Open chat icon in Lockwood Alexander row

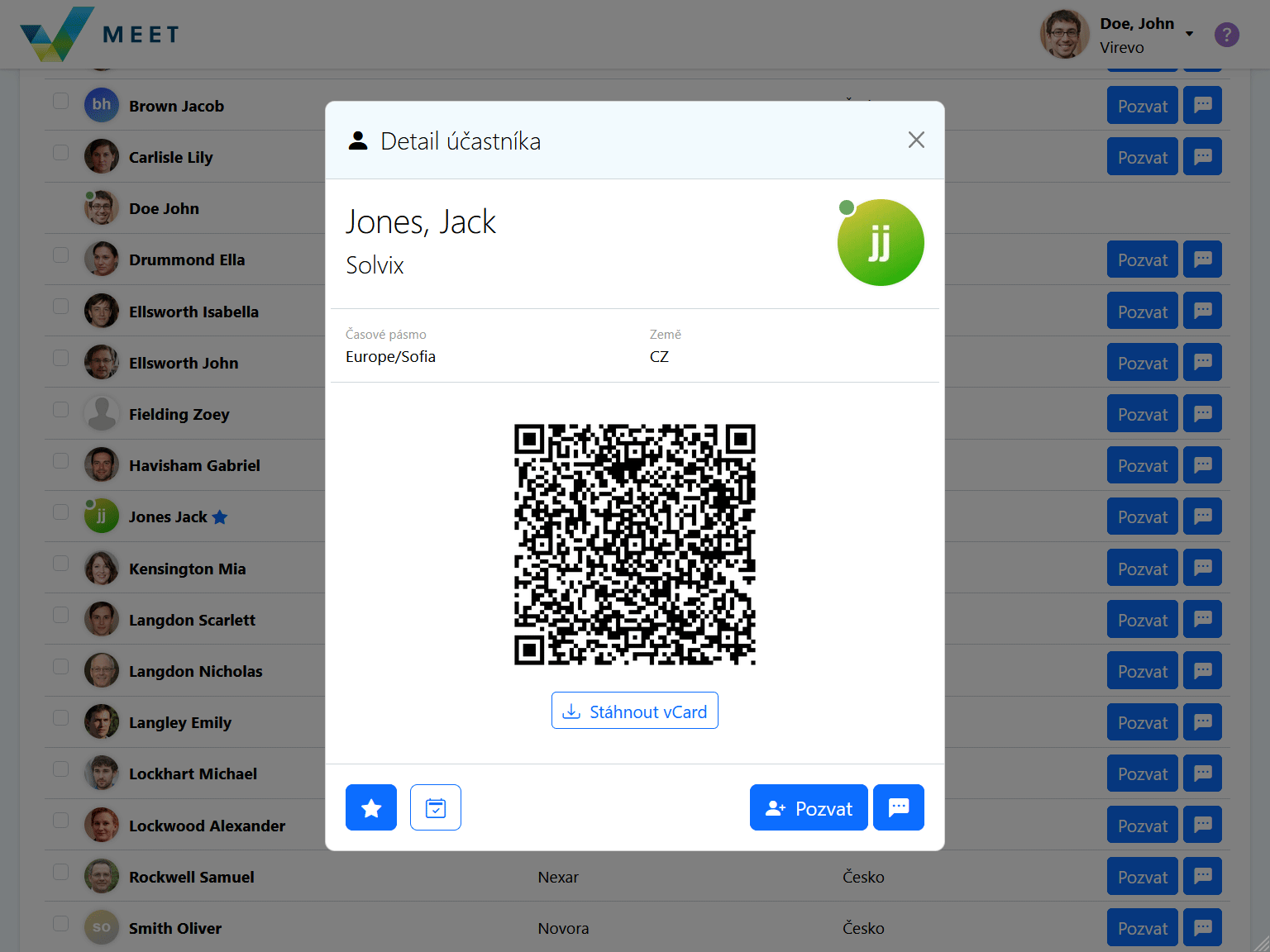[x=1202, y=825]
